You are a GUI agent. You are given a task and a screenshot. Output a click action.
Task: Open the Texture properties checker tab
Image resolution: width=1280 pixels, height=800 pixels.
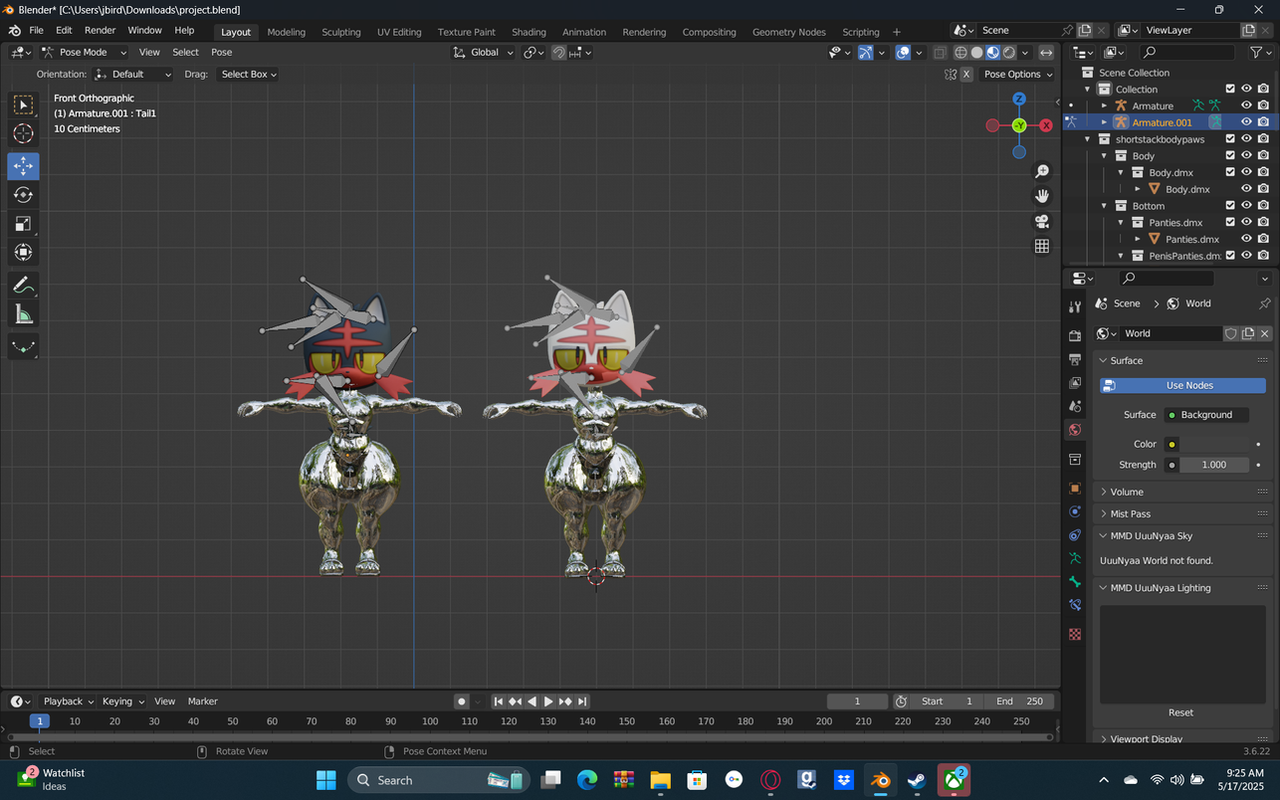click(x=1075, y=633)
